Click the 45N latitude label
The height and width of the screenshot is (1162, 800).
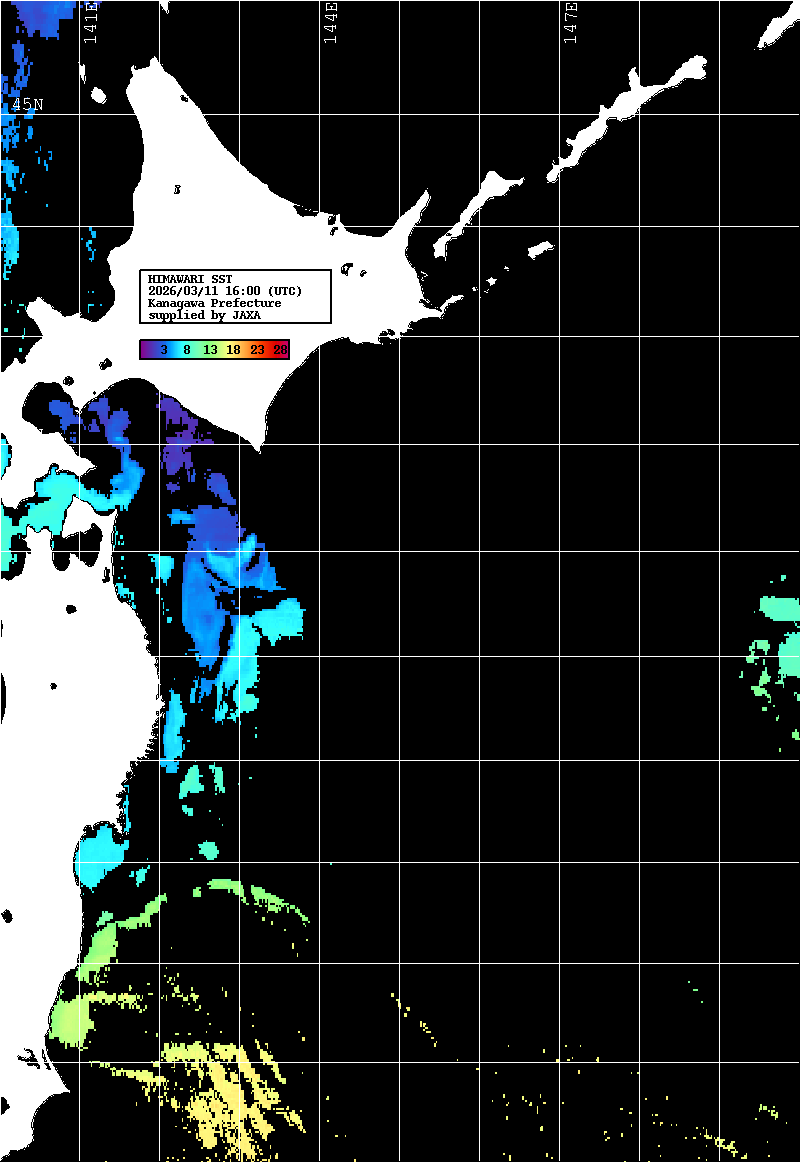27,104
